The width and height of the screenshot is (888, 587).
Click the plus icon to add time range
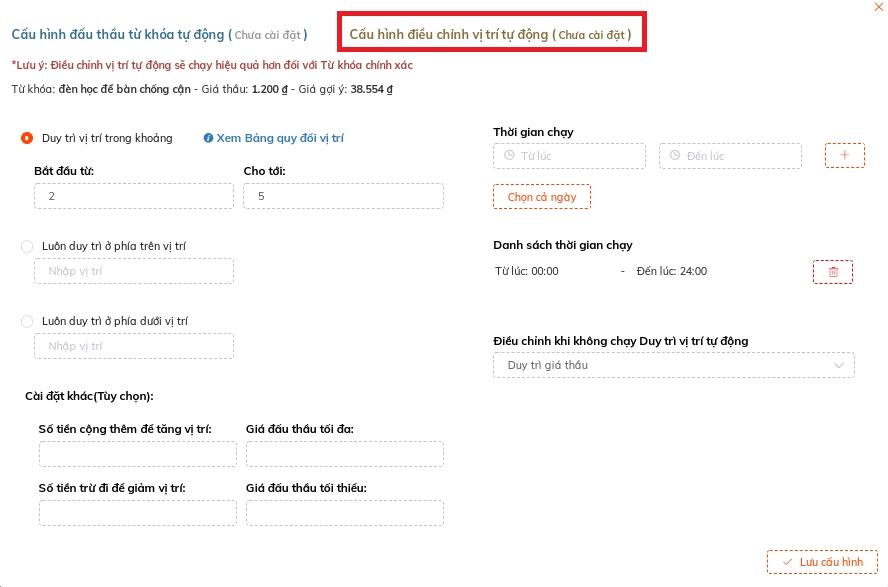[x=844, y=156]
